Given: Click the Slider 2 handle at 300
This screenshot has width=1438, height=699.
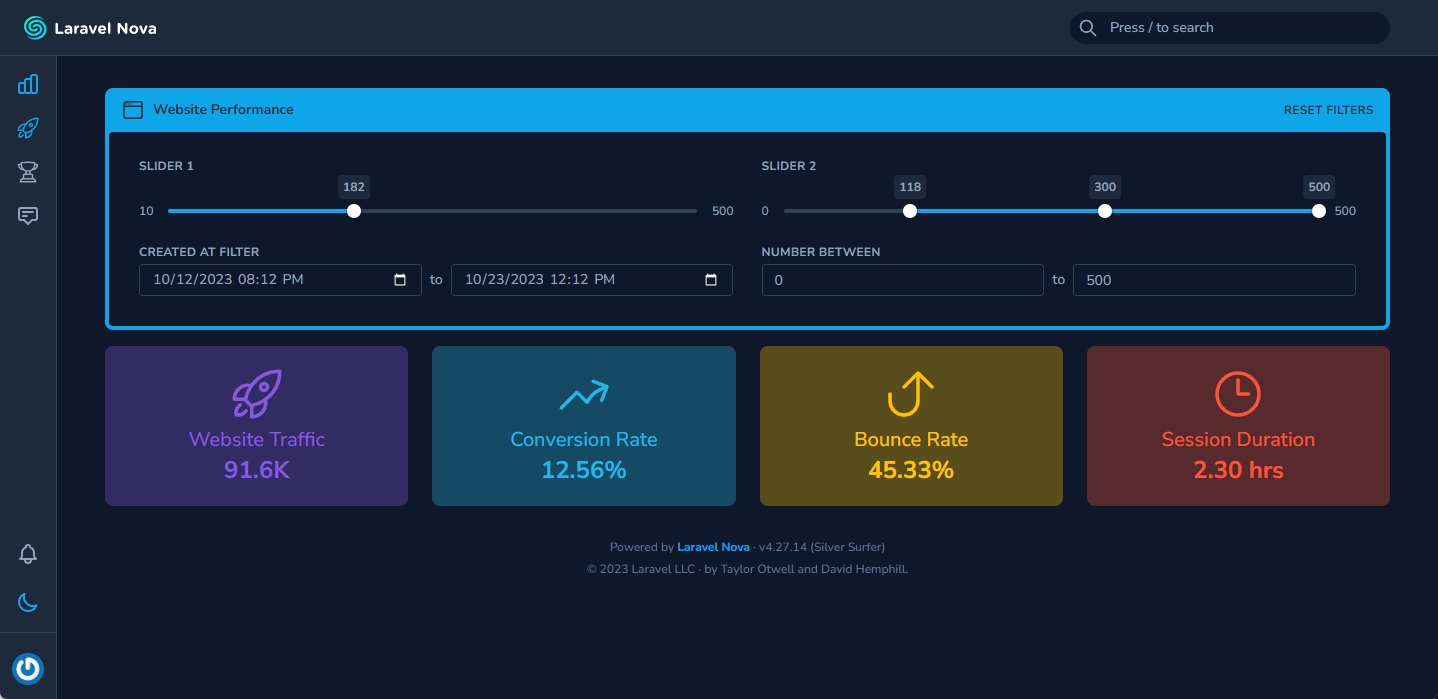Looking at the screenshot, I should tap(1105, 211).
